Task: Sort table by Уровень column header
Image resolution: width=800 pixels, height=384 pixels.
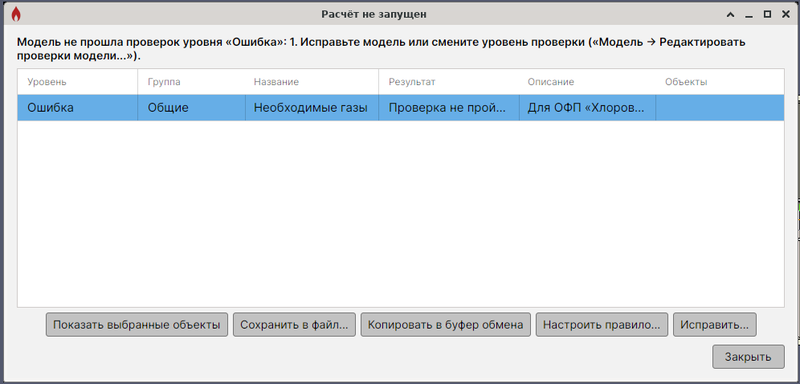Action: coord(78,82)
